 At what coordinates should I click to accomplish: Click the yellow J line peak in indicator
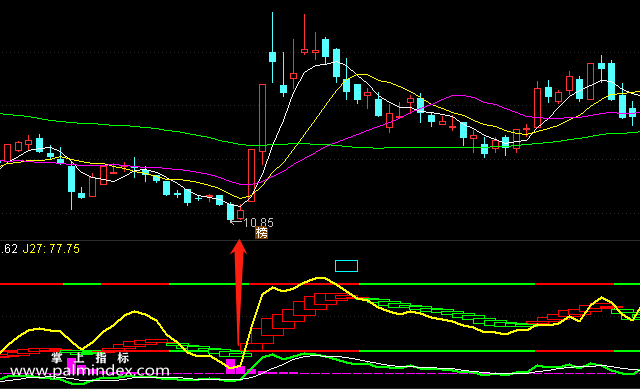point(321,278)
